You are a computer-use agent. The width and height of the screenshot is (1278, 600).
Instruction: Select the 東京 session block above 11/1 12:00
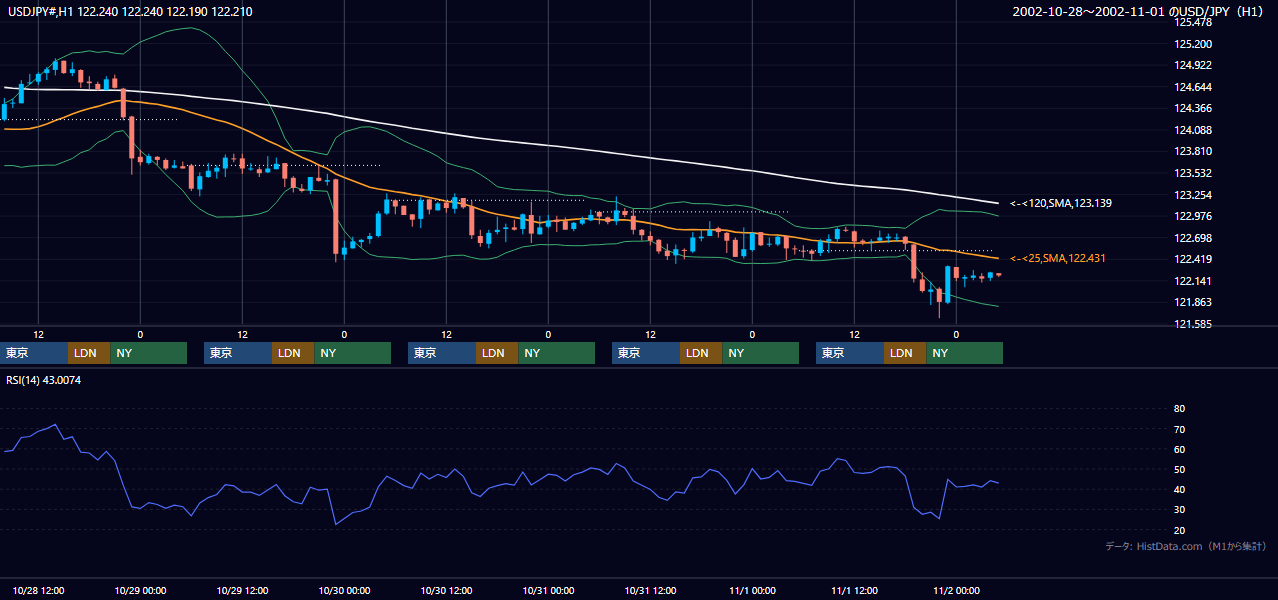[x=850, y=353]
